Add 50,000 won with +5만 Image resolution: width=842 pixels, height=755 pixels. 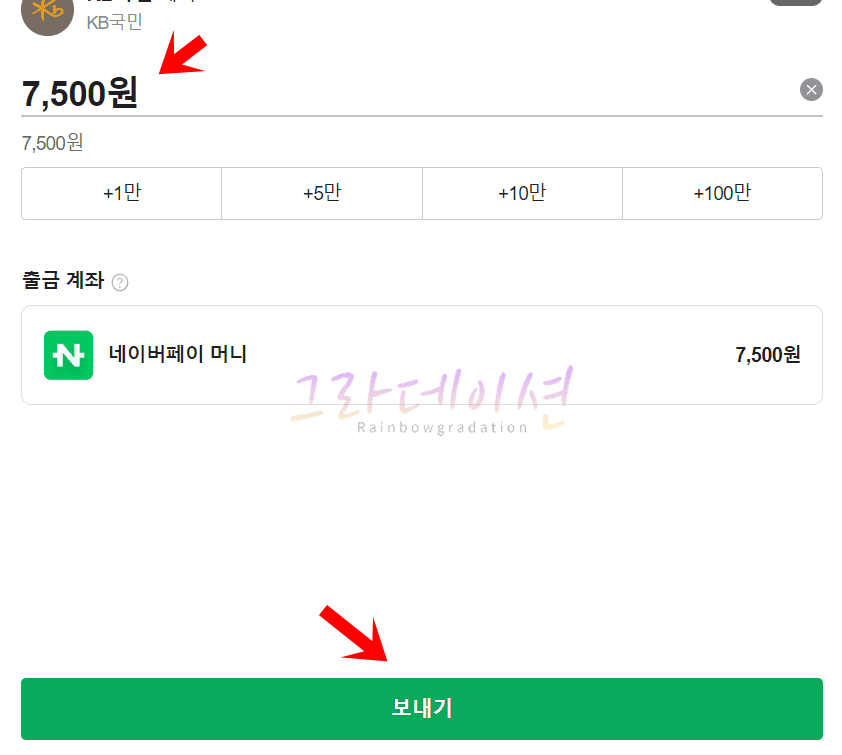pyautogui.click(x=322, y=193)
